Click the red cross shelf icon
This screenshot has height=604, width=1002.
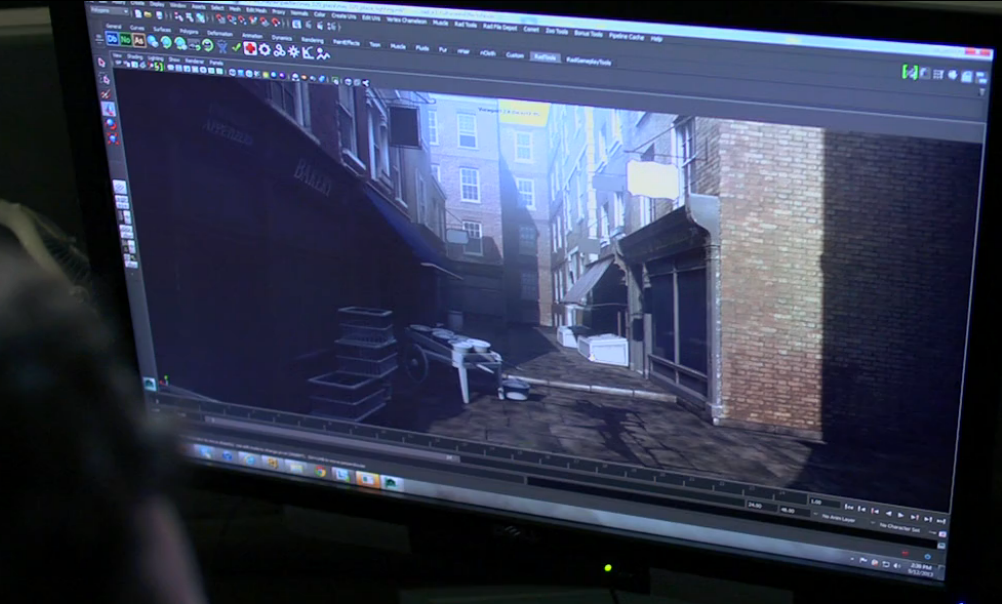pos(250,49)
